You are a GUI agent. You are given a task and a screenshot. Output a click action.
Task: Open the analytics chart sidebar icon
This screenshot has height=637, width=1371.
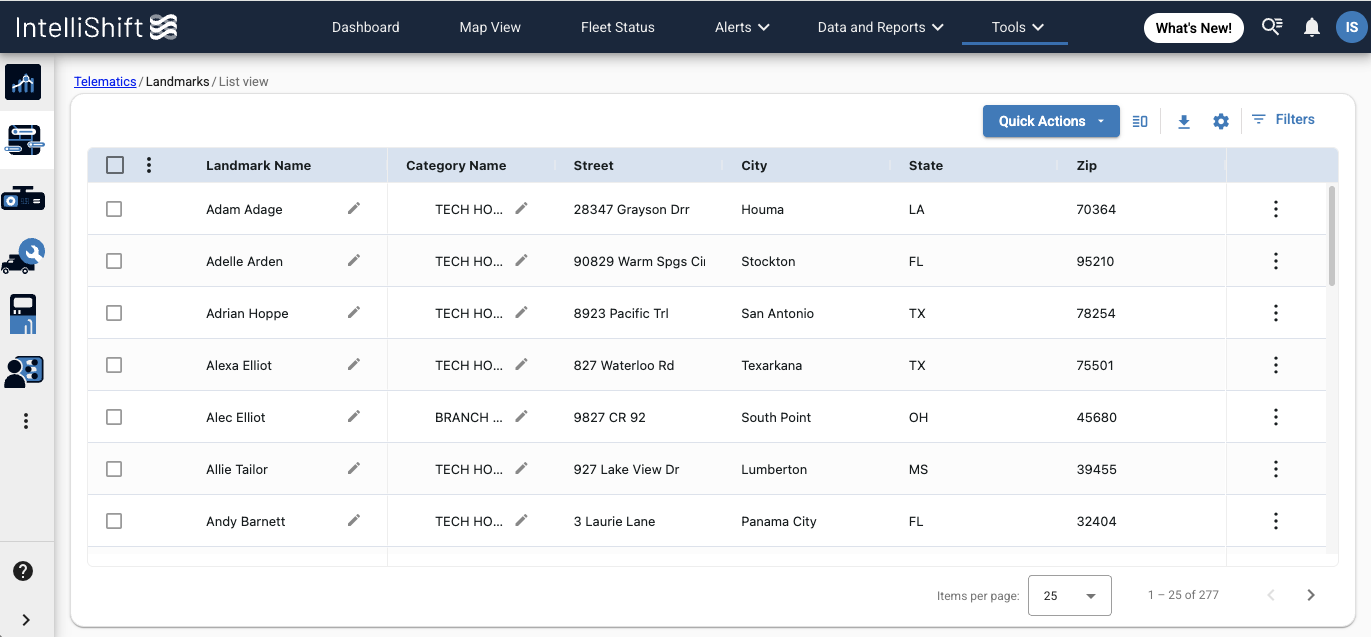tap(23, 82)
